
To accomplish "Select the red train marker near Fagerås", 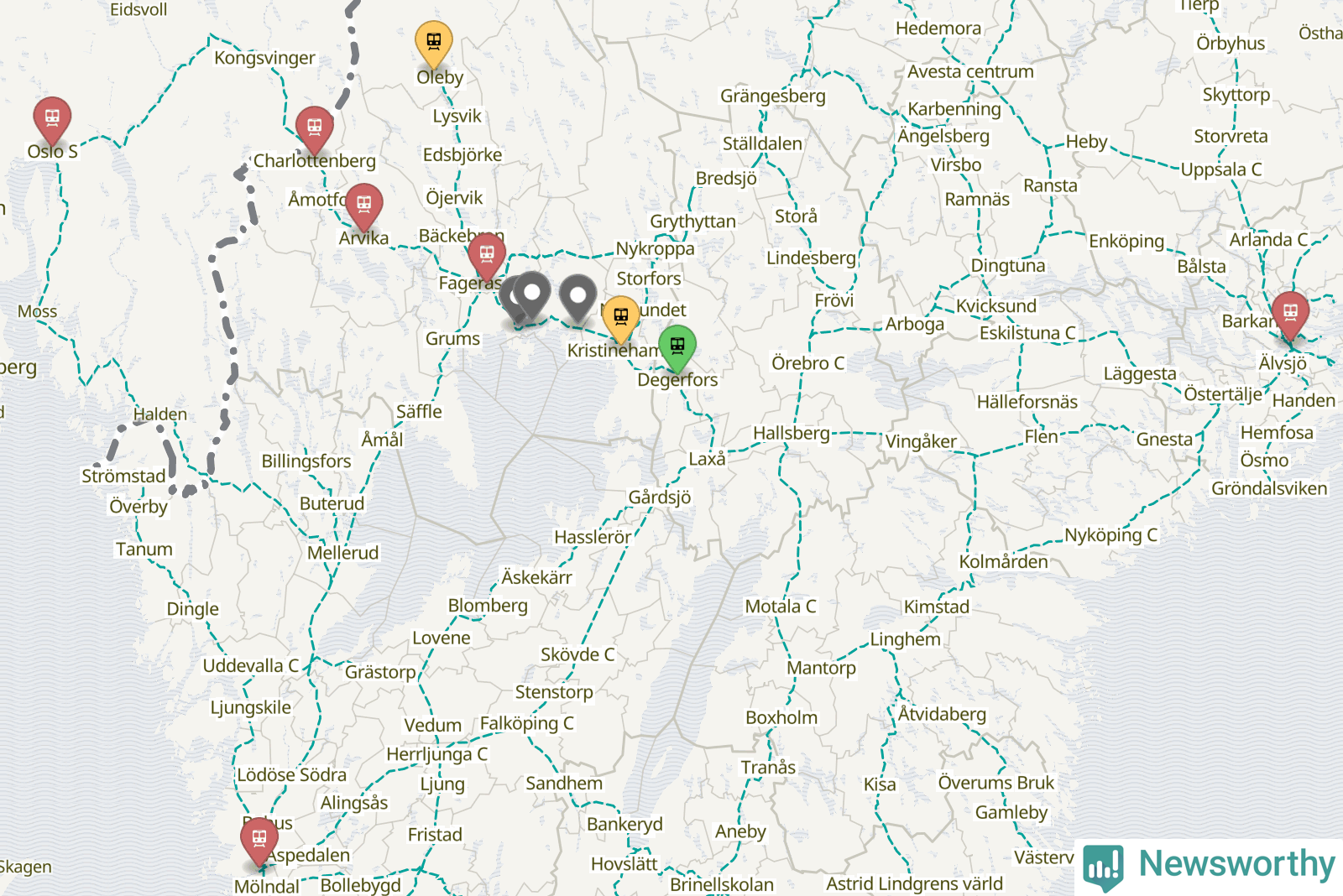I will (x=487, y=258).
